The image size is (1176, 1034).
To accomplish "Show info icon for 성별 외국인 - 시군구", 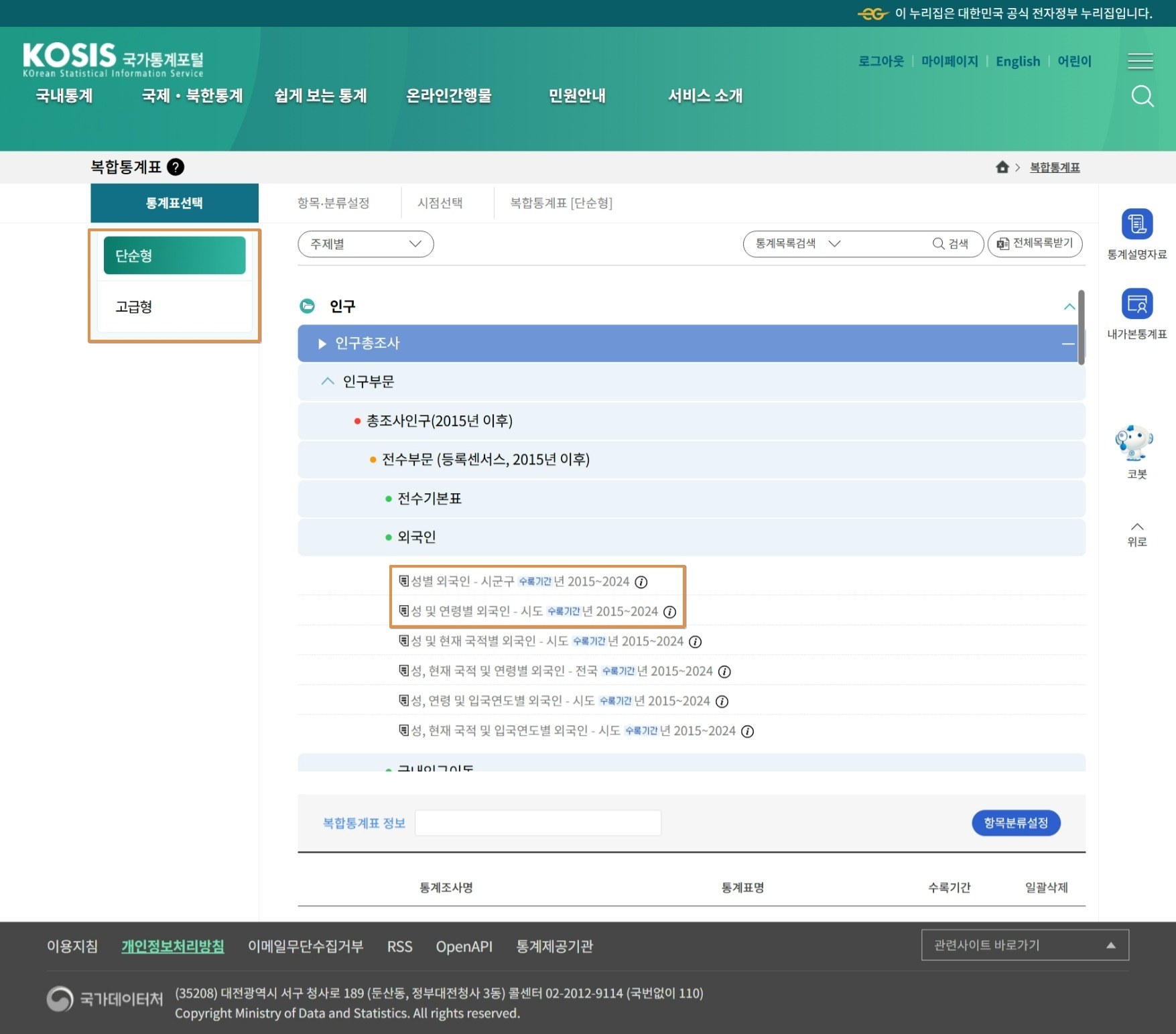I will click(x=641, y=582).
